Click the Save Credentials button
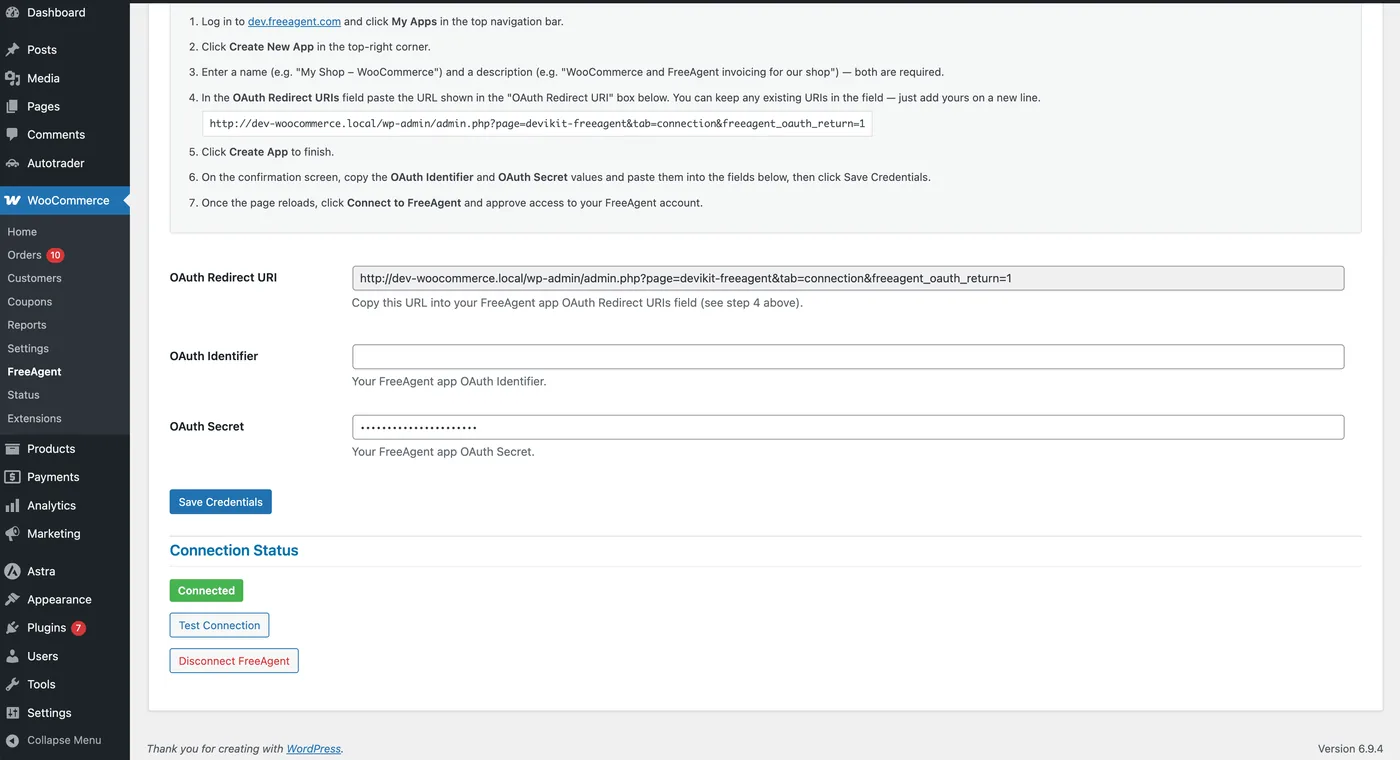Viewport: 1400px width, 760px height. point(221,502)
